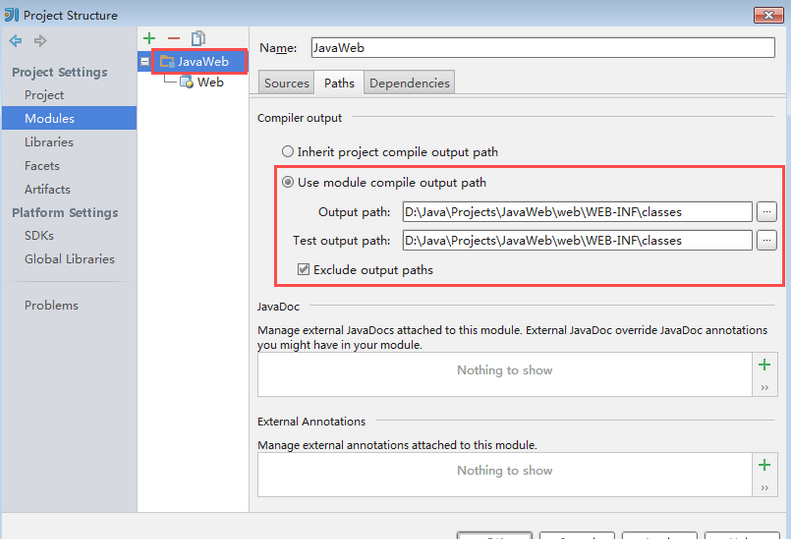The width and height of the screenshot is (791, 539).
Task: Open Project settings page
Action: pyautogui.click(x=44, y=95)
